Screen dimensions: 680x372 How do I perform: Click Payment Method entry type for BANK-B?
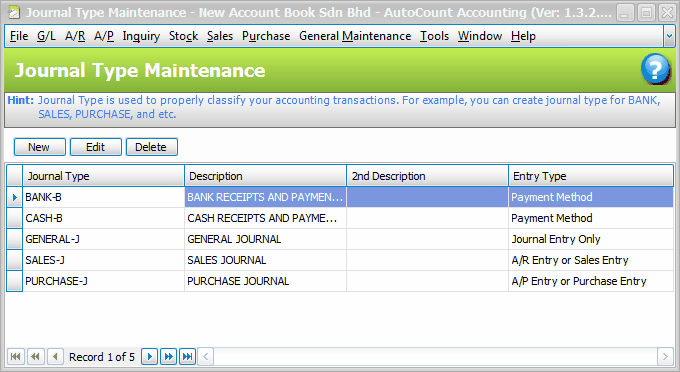coord(591,197)
